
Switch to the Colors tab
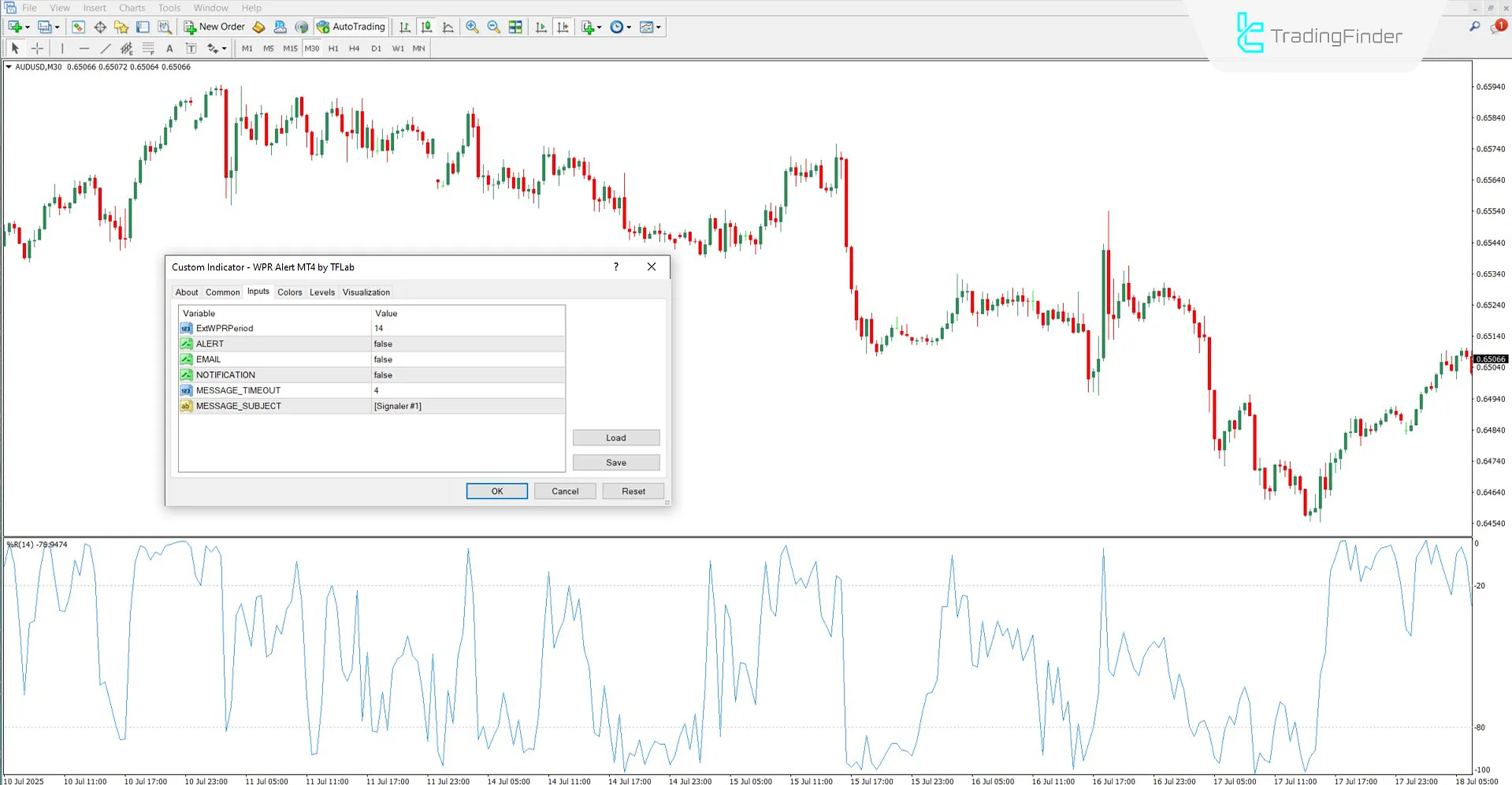click(x=289, y=292)
